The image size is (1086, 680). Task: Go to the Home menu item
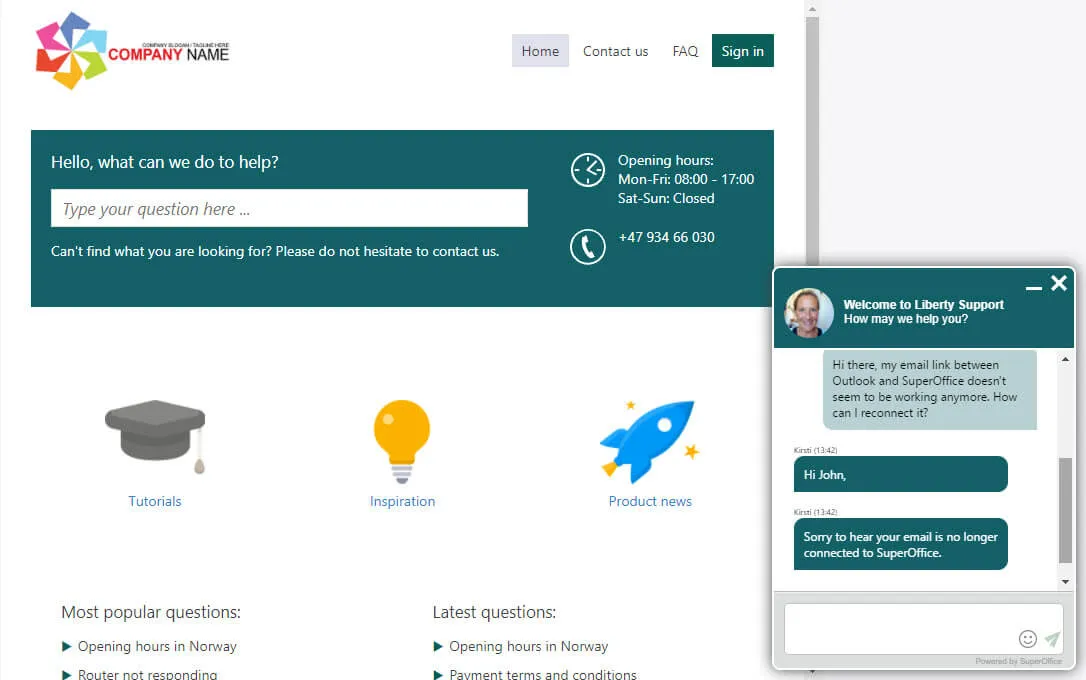[540, 51]
